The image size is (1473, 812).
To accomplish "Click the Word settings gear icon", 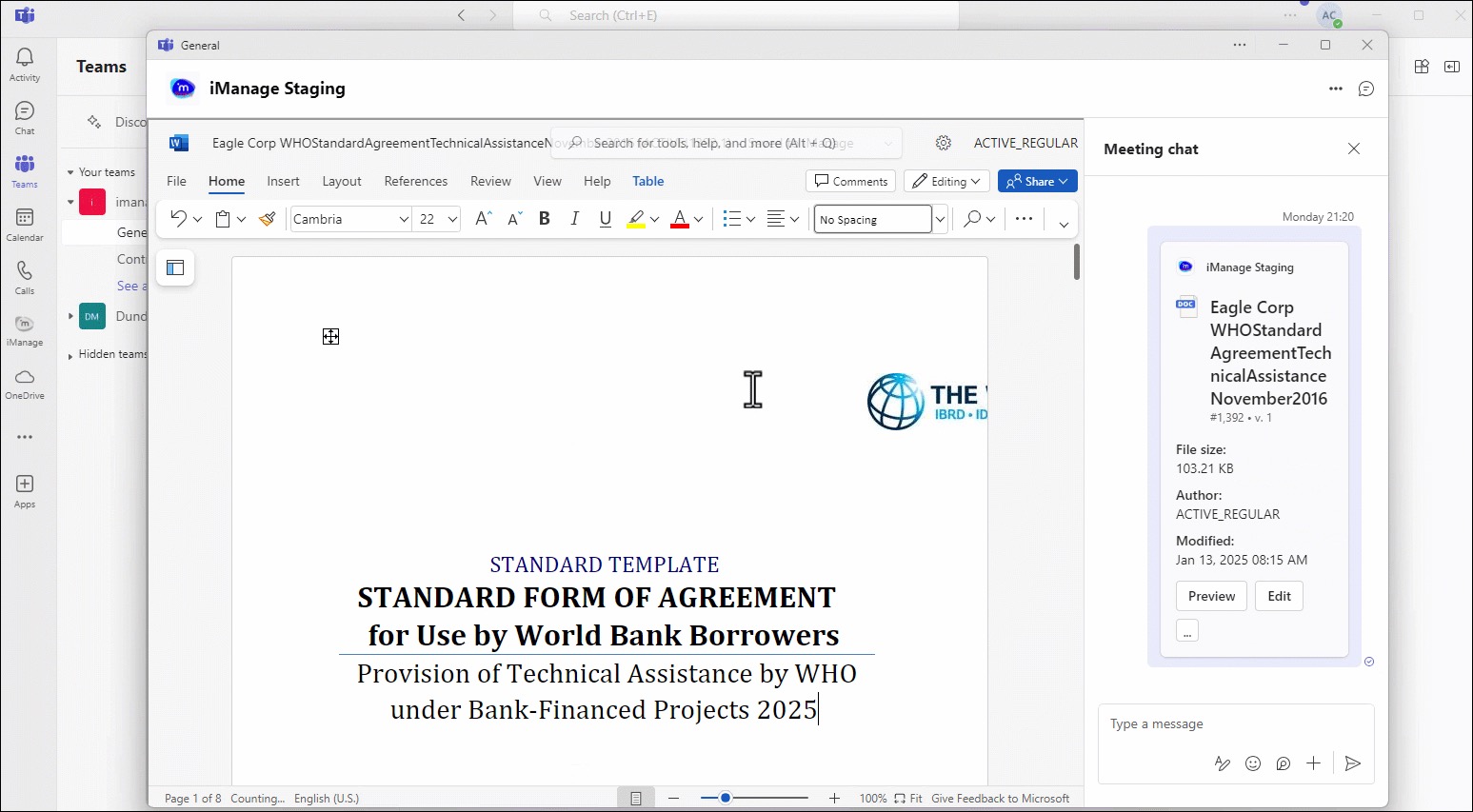I will pyautogui.click(x=943, y=143).
